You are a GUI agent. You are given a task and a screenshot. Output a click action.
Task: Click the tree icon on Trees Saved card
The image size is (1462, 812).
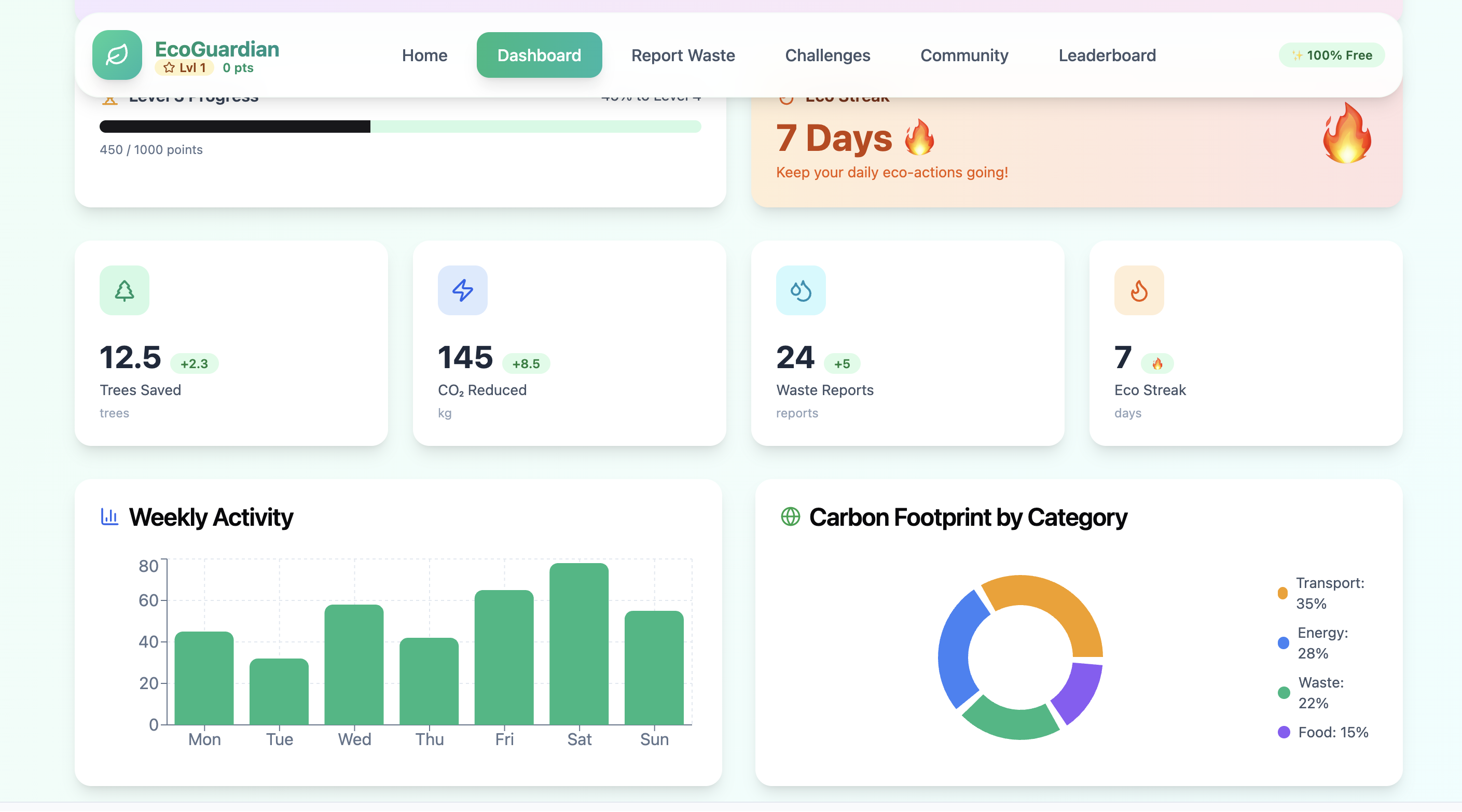tap(125, 290)
